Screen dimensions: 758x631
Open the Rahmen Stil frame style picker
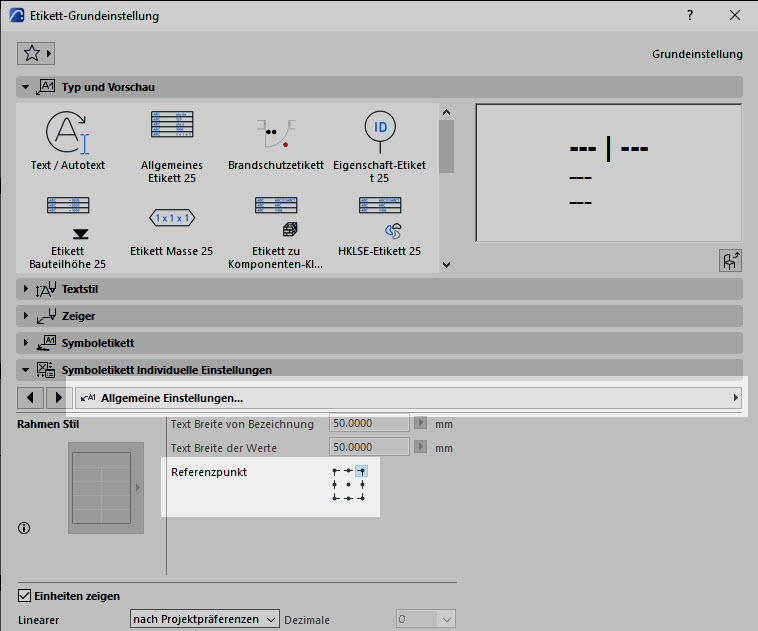point(106,488)
